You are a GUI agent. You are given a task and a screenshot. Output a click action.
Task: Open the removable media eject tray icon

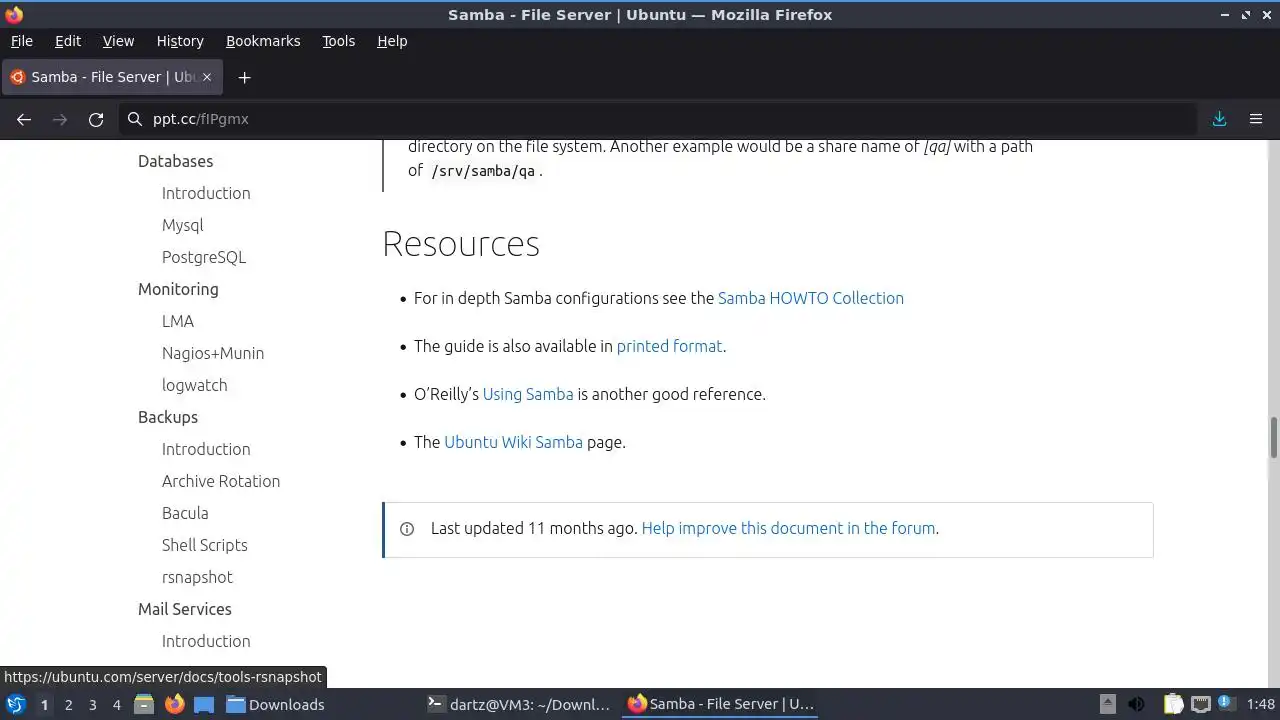pos(1107,704)
